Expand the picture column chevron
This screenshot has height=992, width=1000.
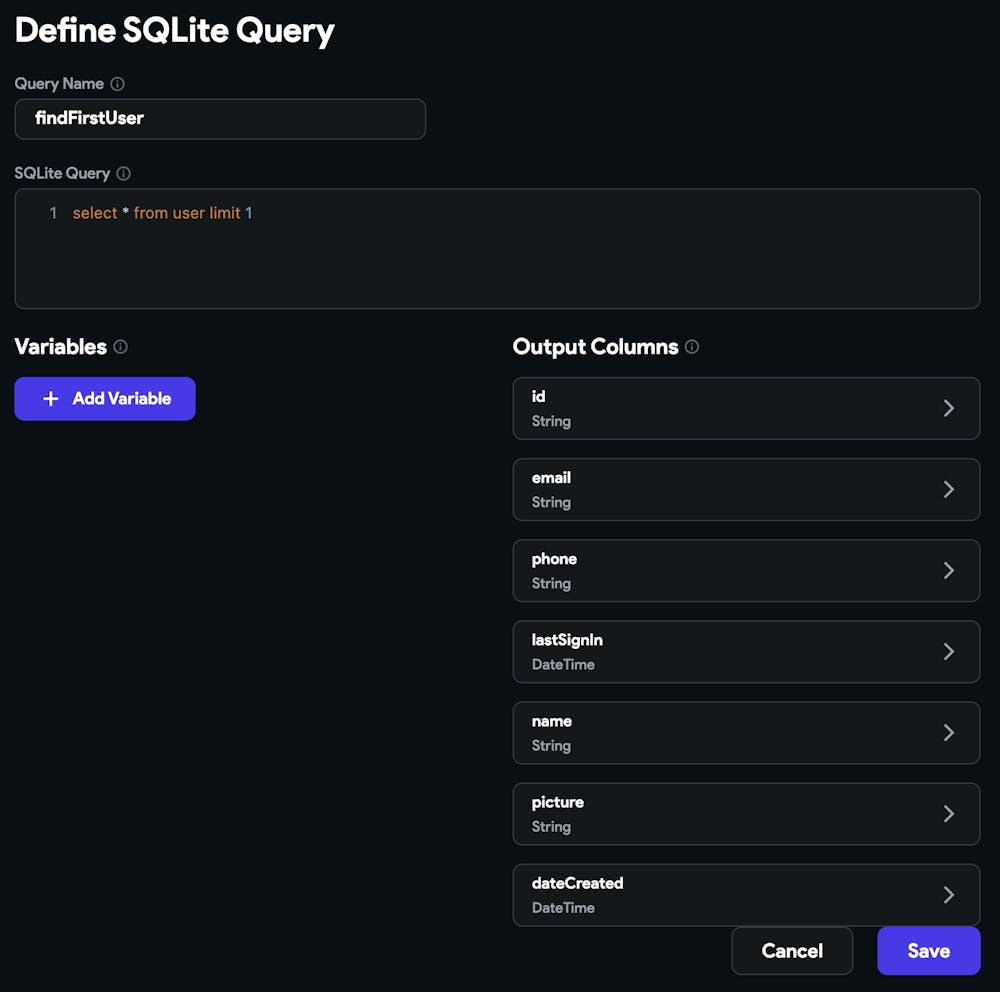(948, 813)
